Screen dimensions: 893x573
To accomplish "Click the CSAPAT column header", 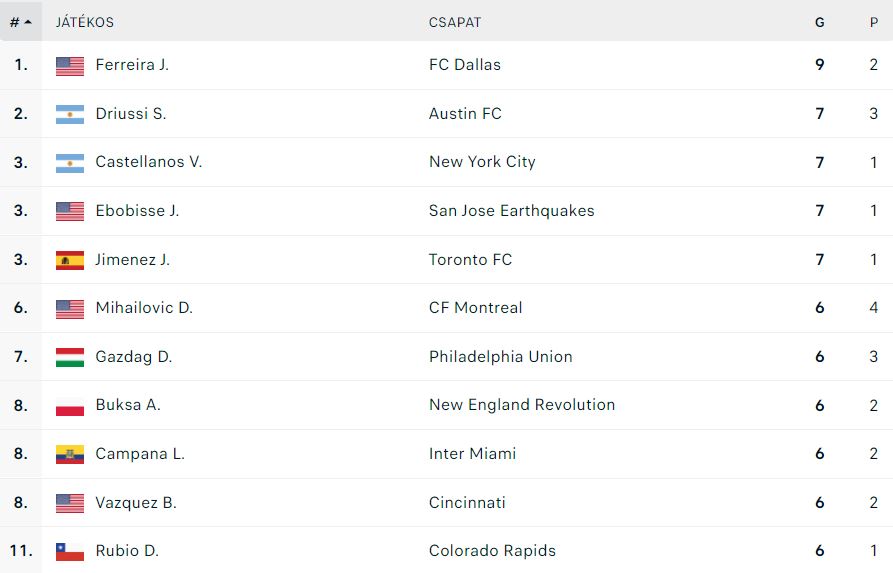I will (x=455, y=23).
